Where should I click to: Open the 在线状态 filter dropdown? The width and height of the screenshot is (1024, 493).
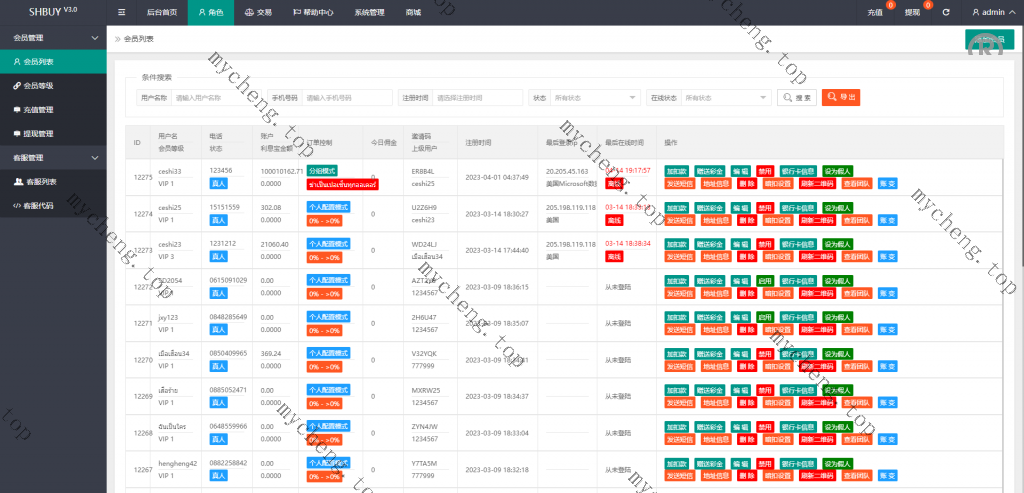(726, 98)
